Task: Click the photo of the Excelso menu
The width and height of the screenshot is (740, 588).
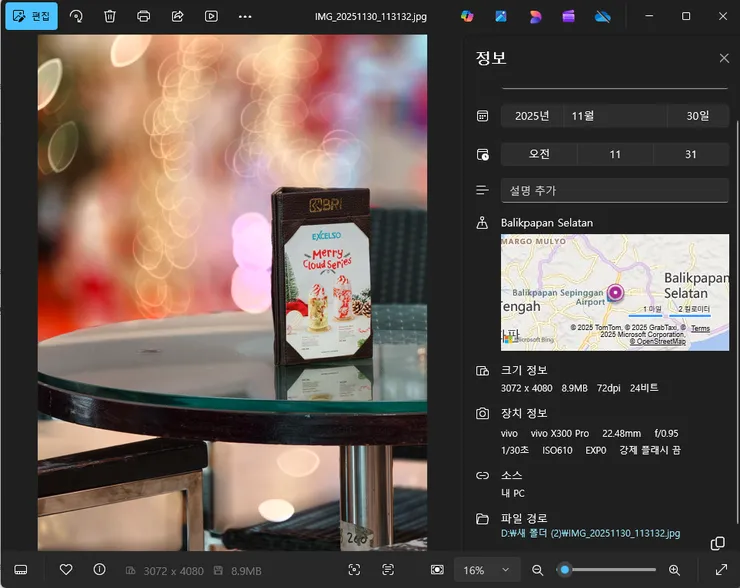Action: (x=233, y=292)
